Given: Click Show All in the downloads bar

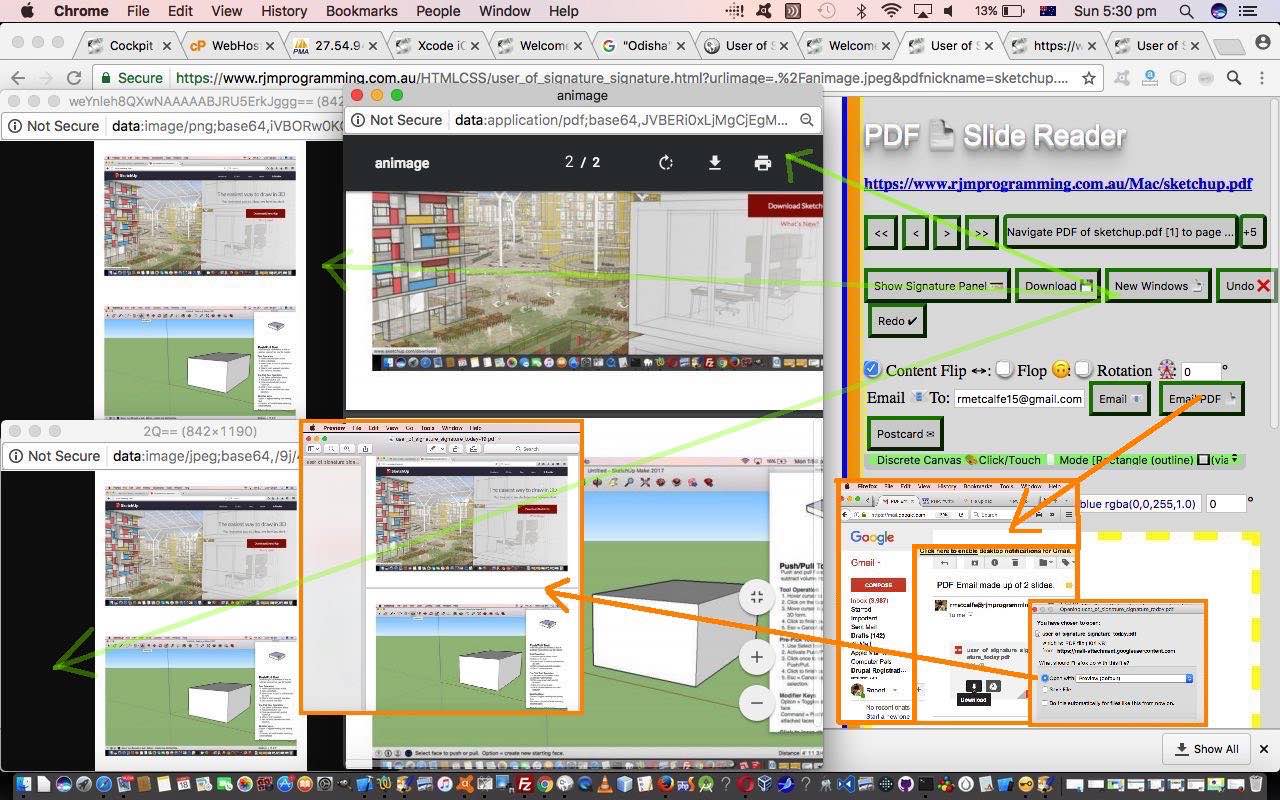Looking at the screenshot, I should 1206,749.
